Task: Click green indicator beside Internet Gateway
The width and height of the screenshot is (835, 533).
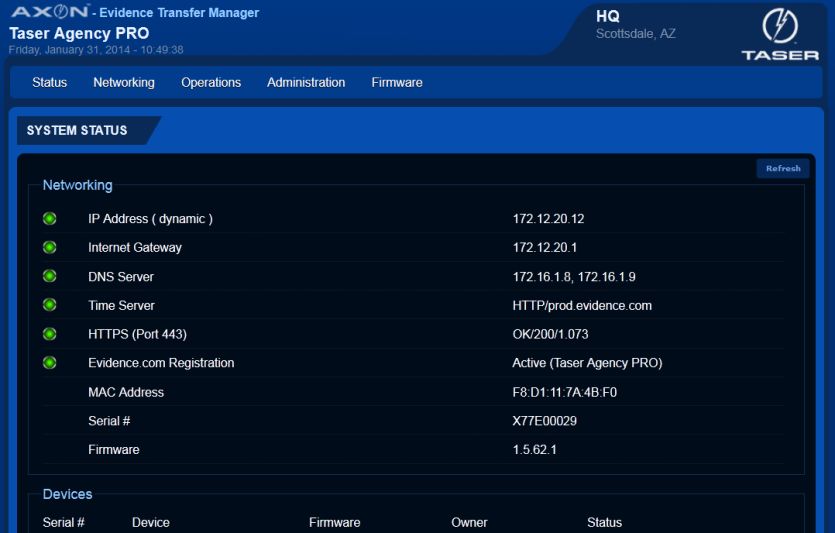Action: [50, 247]
